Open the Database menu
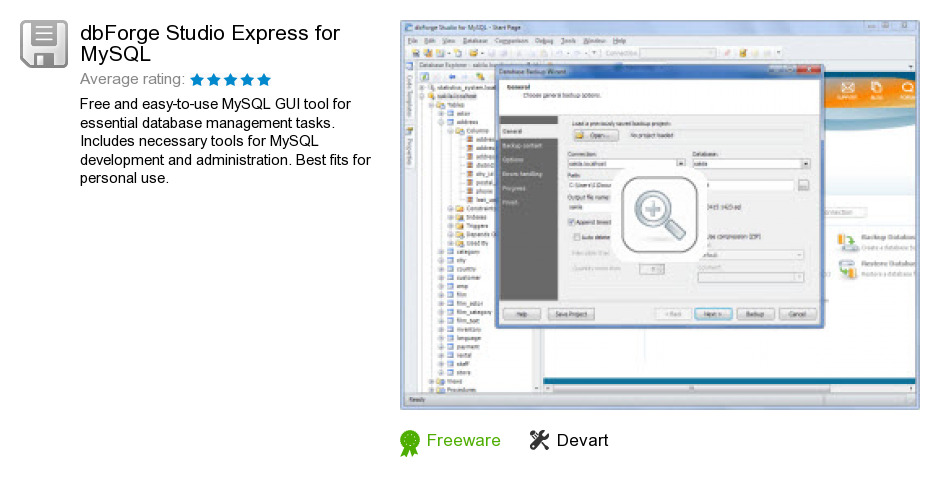Viewport: 940px width, 487px height. click(475, 41)
